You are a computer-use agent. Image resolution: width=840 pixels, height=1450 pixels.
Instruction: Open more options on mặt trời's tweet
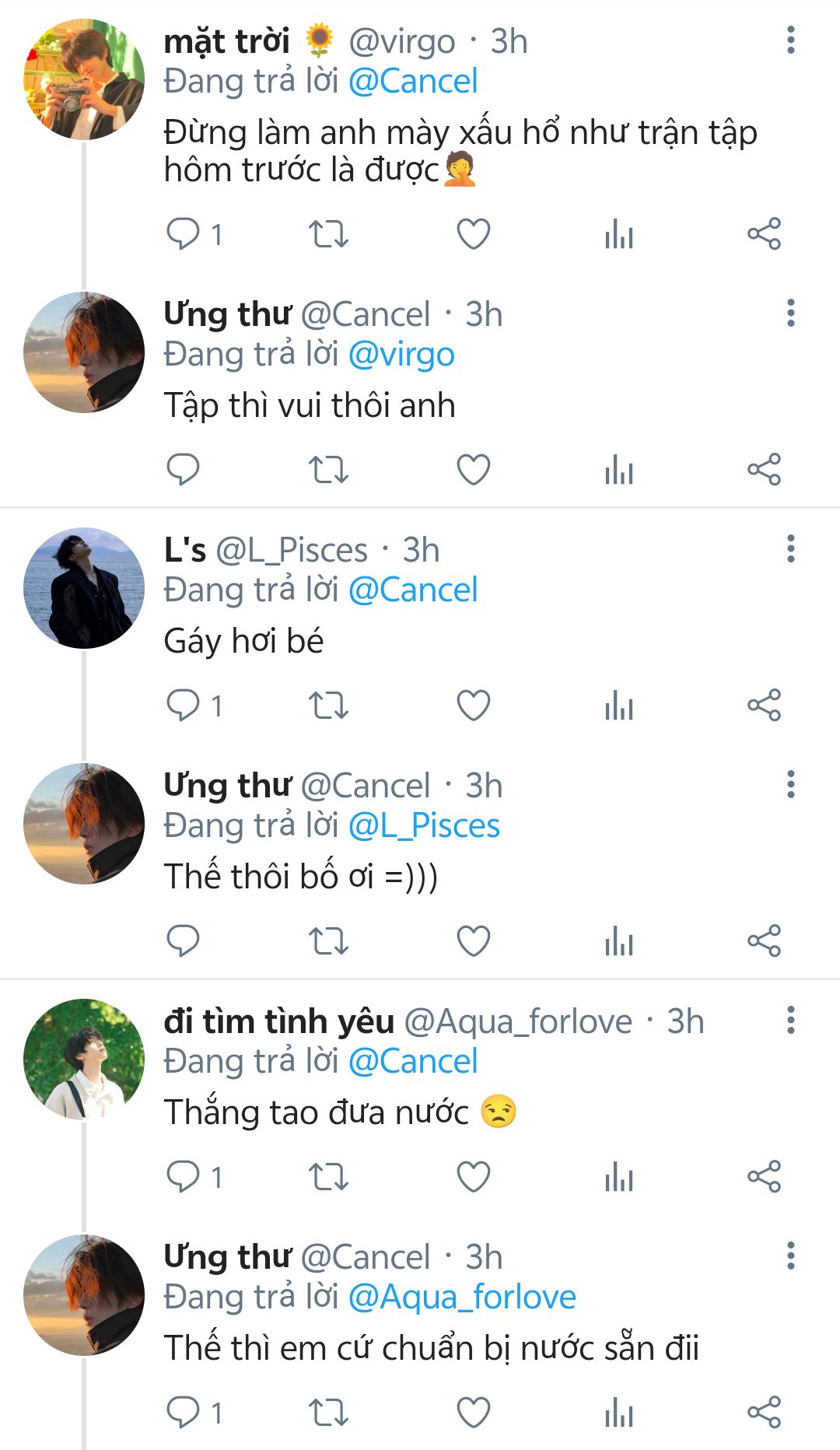[790, 40]
